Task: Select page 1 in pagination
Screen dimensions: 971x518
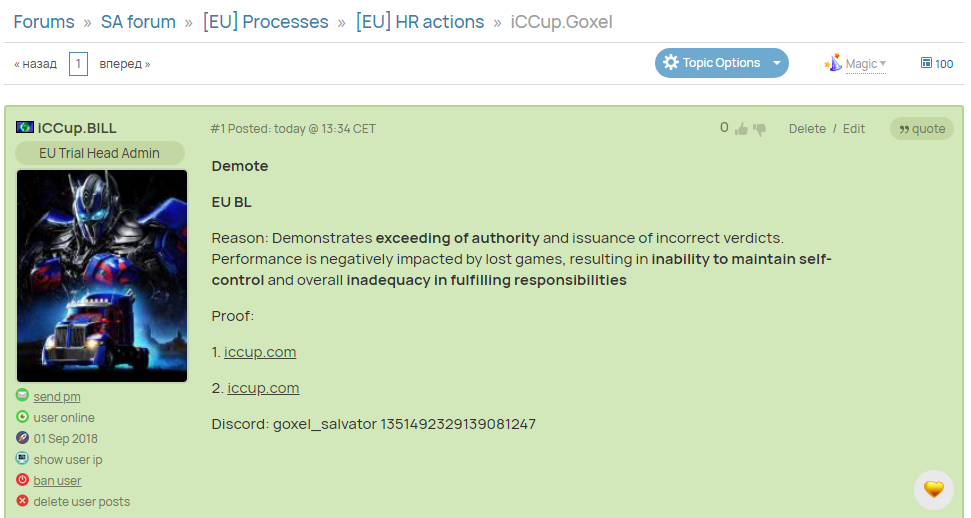Action: (x=78, y=64)
